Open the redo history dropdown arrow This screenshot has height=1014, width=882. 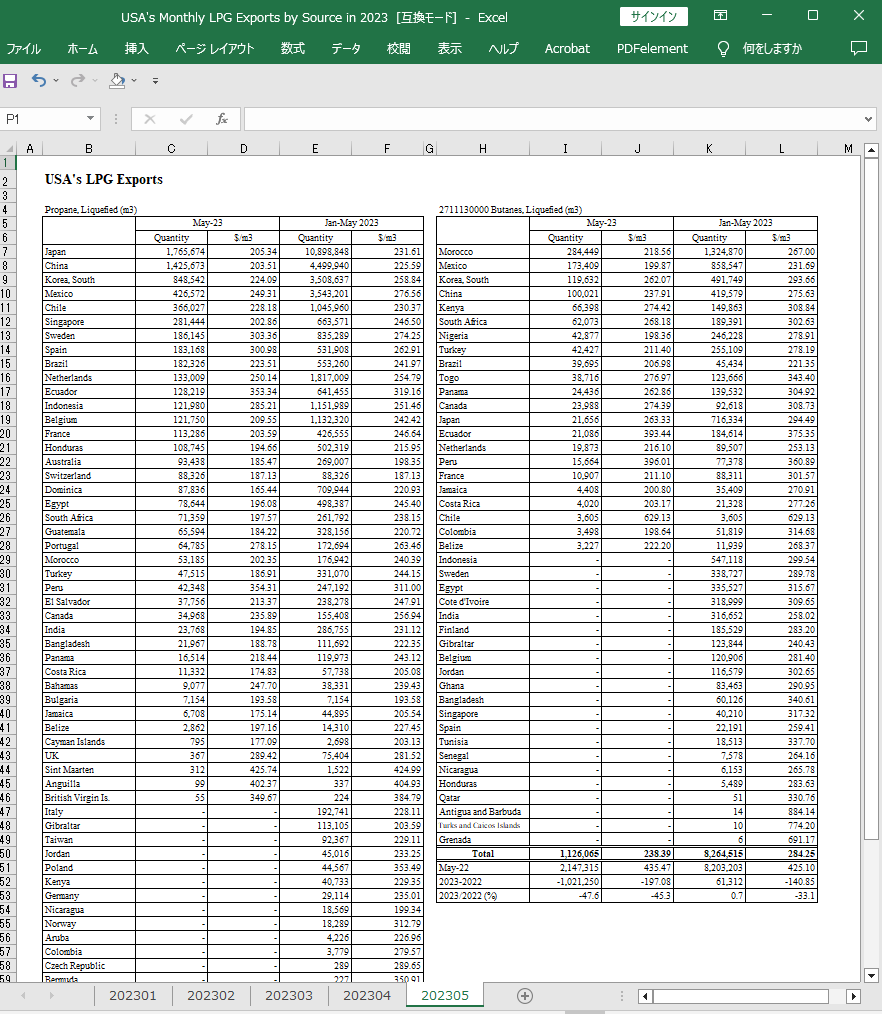coord(94,81)
